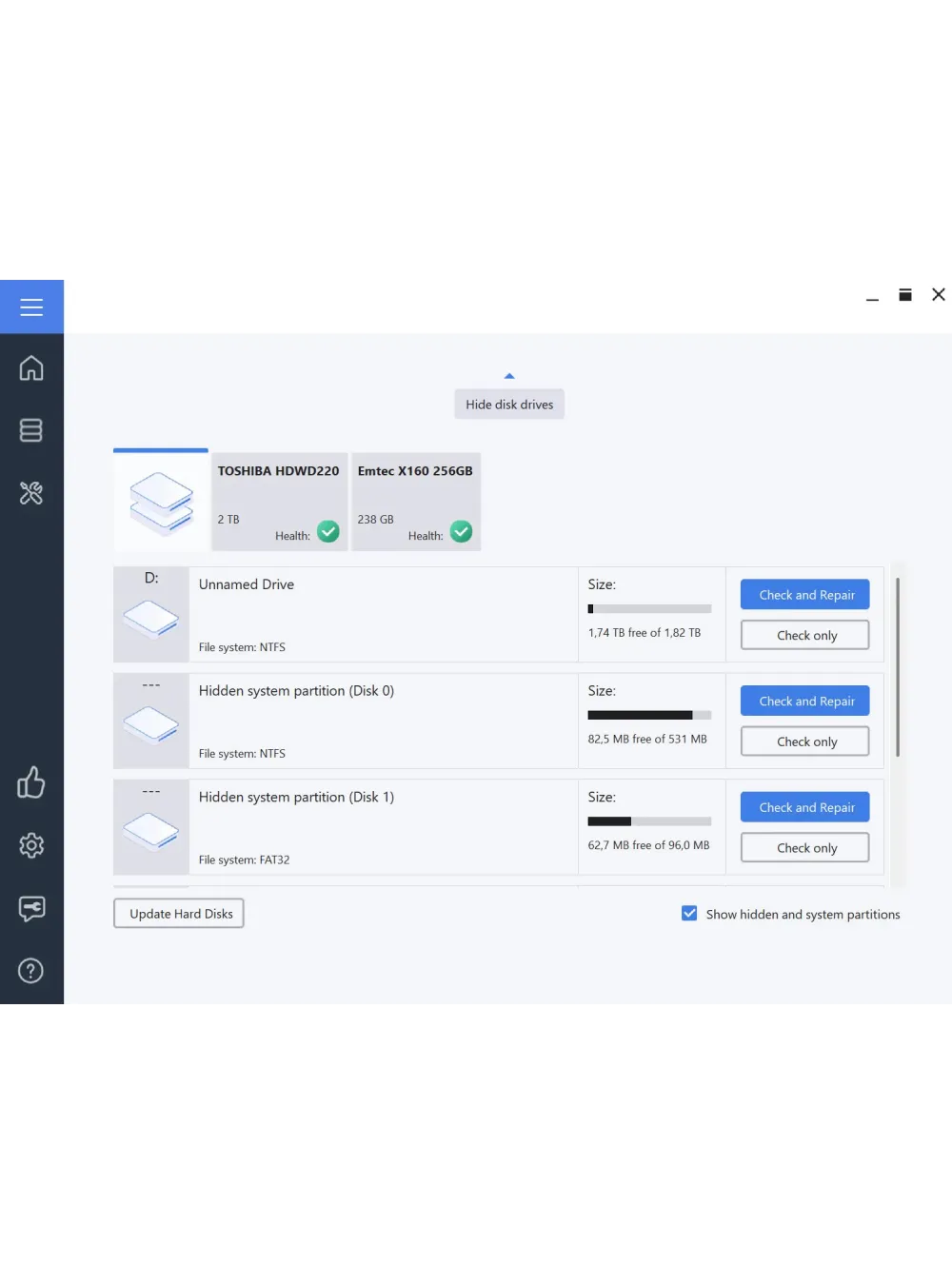The width and height of the screenshot is (952, 1285).
Task: Click the partition list vertical scrollbar
Action: pos(898,666)
